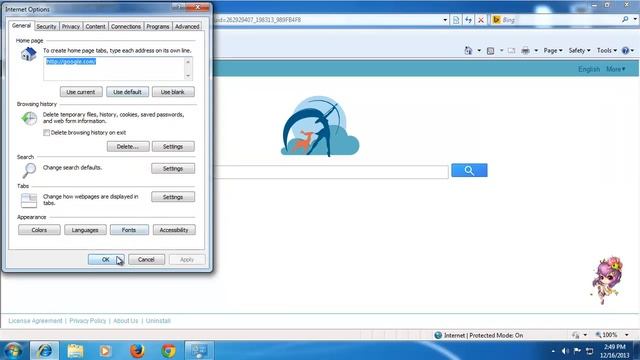This screenshot has width=640, height=360.
Task: Click Cancel in Internet Options
Action: click(146, 260)
